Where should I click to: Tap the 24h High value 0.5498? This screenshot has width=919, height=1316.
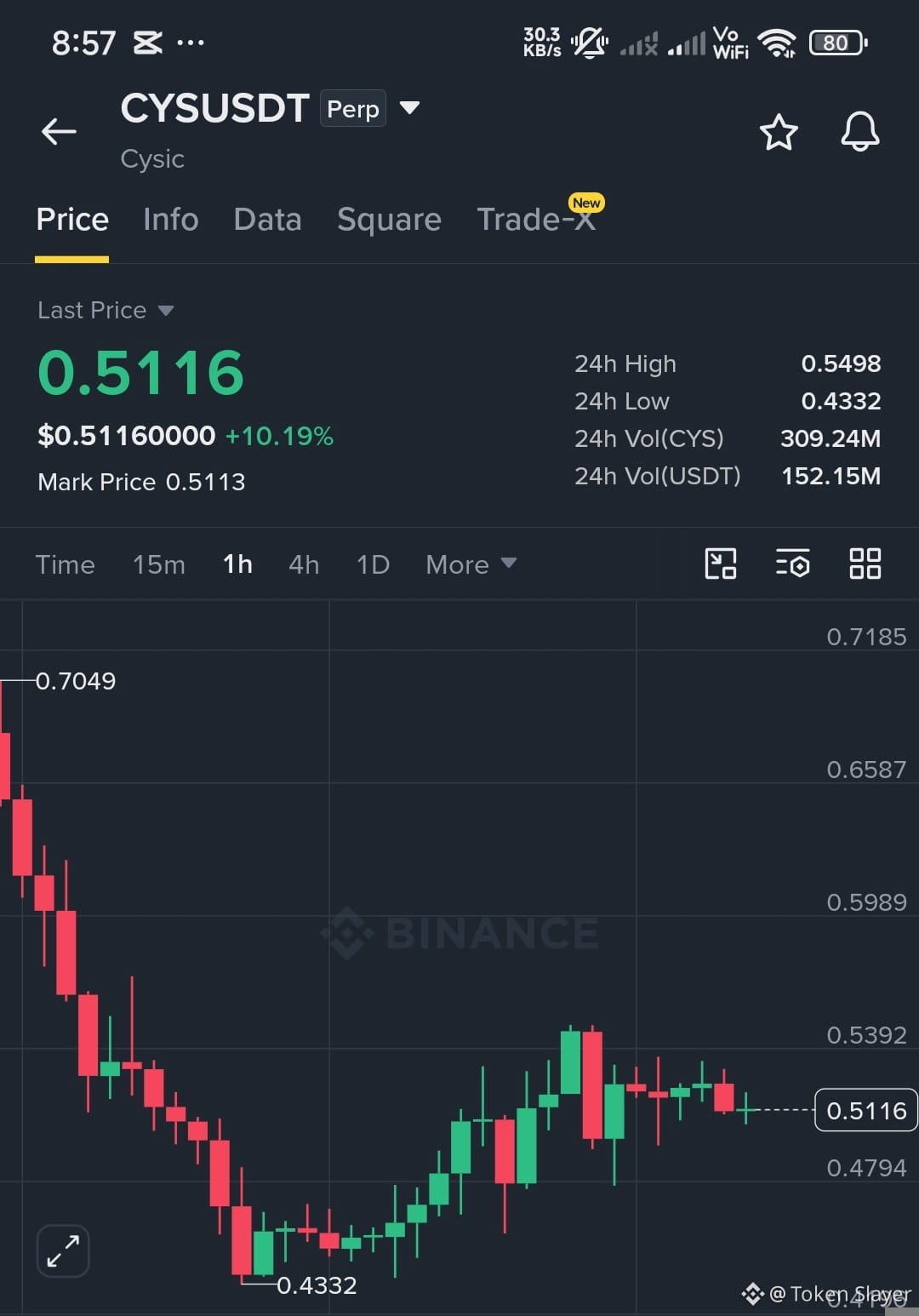coord(841,363)
